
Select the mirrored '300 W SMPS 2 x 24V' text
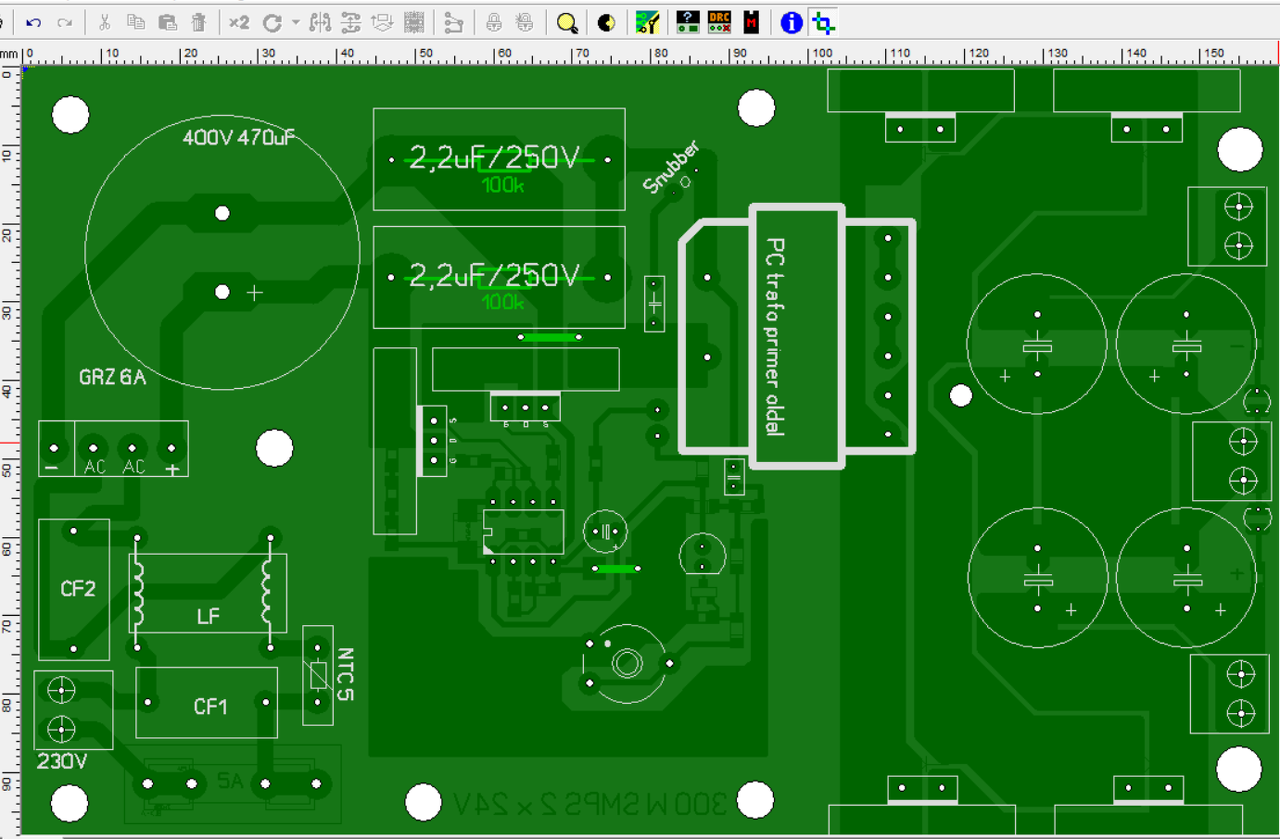(590, 804)
